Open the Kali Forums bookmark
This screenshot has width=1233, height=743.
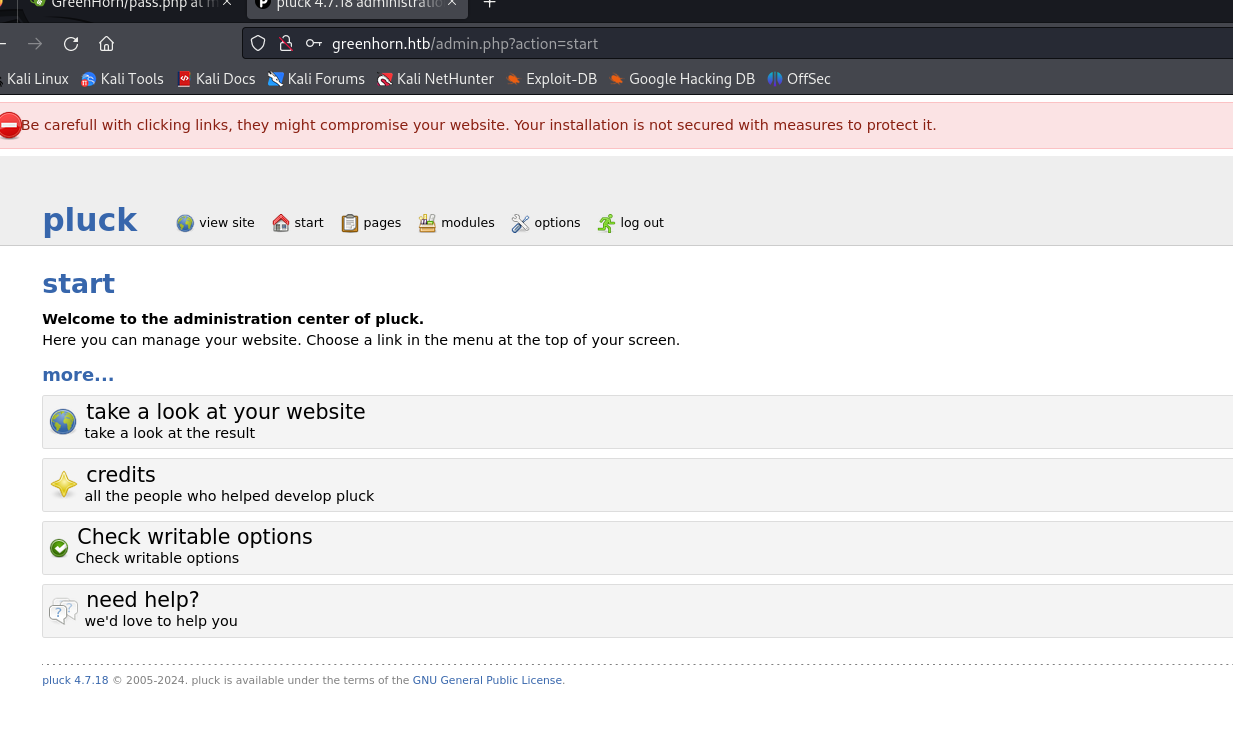(x=316, y=79)
